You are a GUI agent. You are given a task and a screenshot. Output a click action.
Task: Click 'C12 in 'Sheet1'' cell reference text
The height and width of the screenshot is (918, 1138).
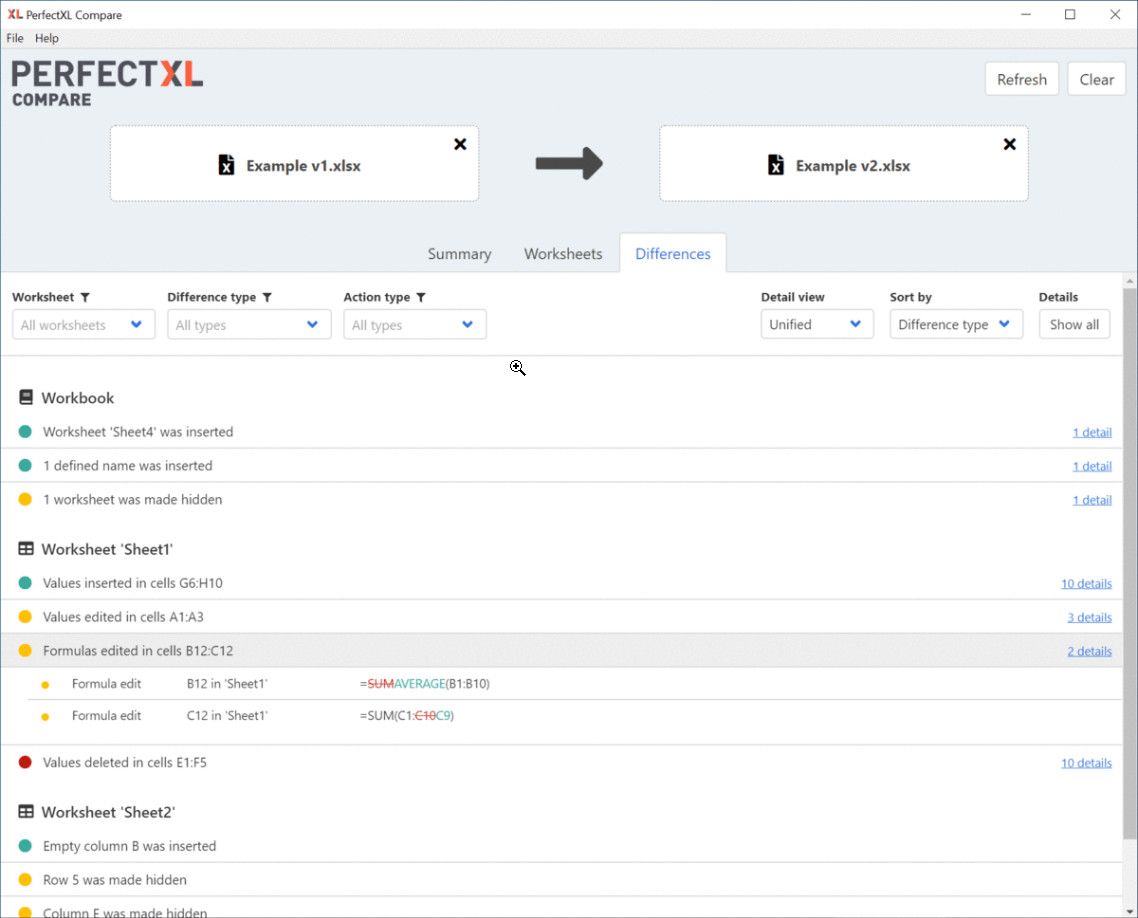(227, 716)
